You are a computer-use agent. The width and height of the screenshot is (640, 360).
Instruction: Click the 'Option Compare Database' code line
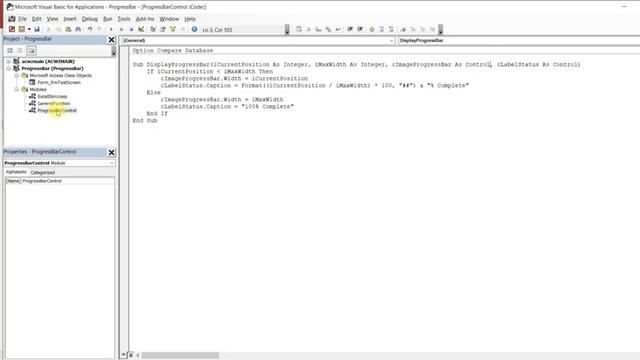[x=173, y=51]
